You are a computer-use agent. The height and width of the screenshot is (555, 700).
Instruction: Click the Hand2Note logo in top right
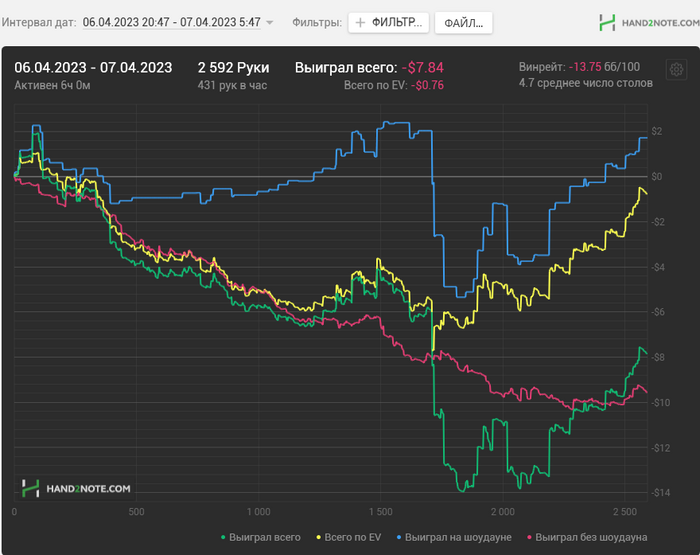pos(649,23)
